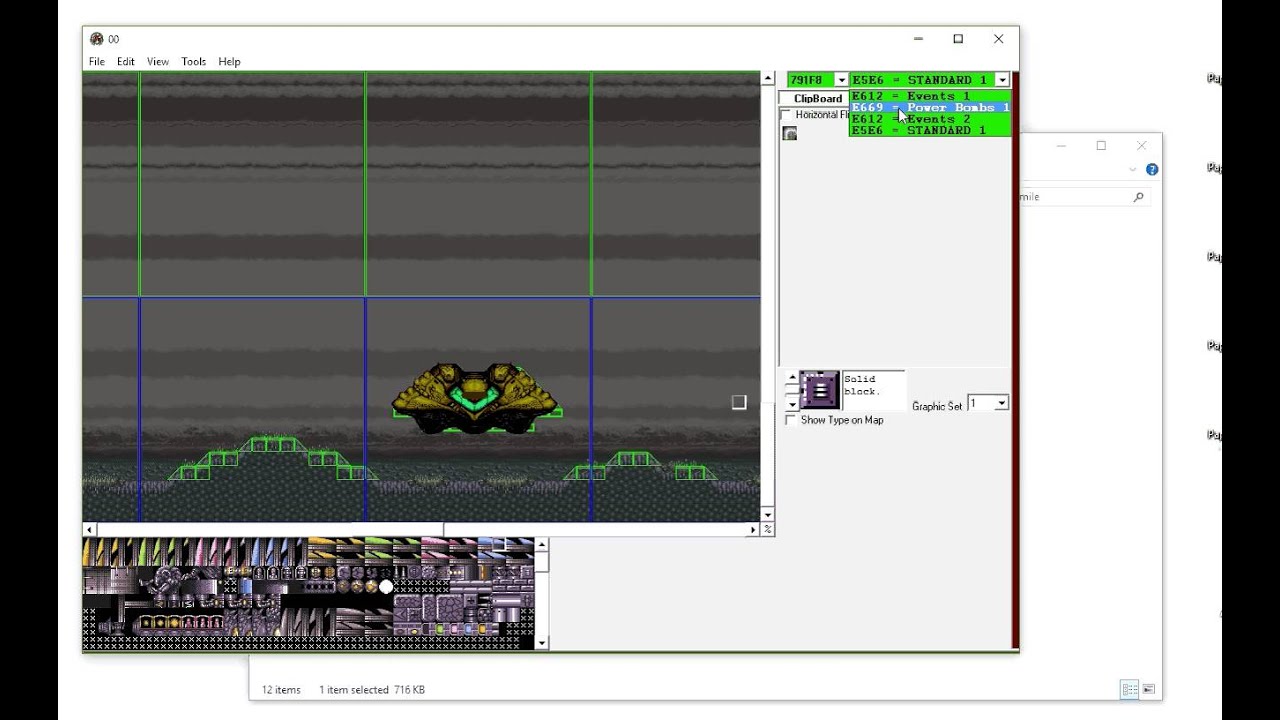This screenshot has width=1280, height=720.
Task: Pick 'E5E6 = STANDARD 1' list entry
Action: coord(930,130)
